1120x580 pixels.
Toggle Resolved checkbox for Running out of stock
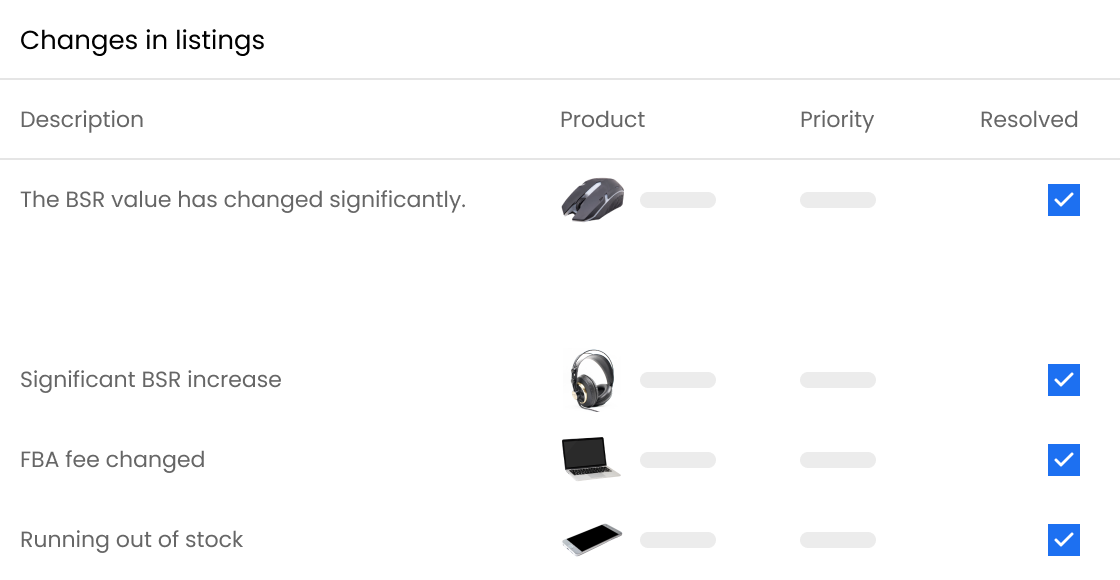tap(1063, 540)
